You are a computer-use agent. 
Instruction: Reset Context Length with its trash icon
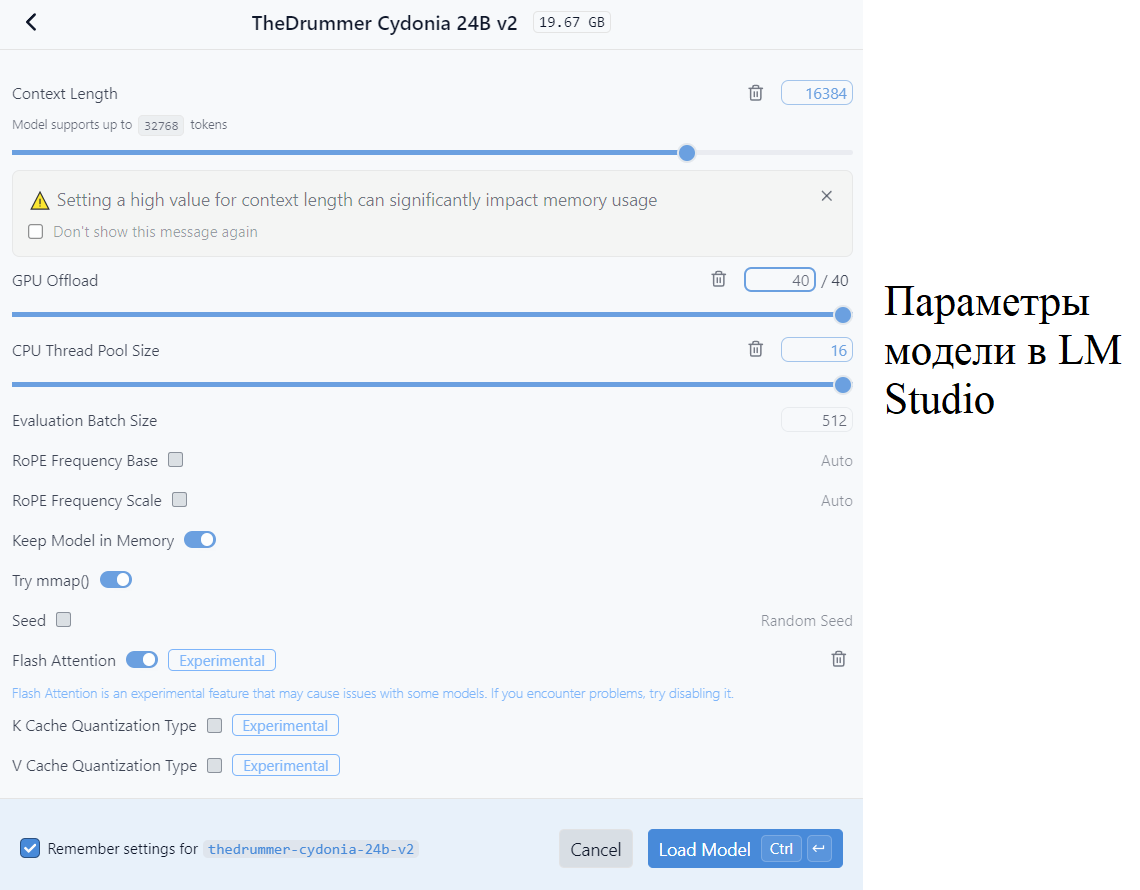point(755,93)
